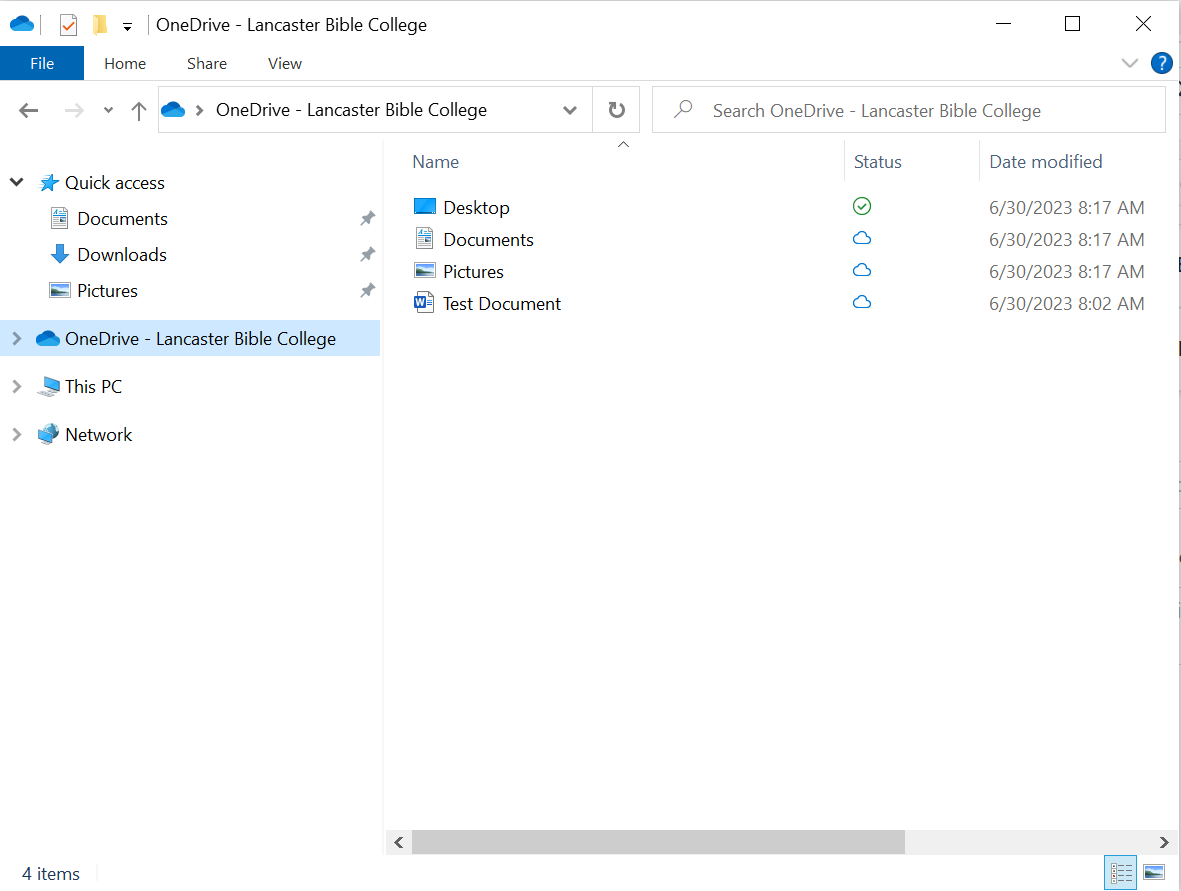Open Downloads under Quick access
The width and height of the screenshot is (1181, 891).
[122, 255]
